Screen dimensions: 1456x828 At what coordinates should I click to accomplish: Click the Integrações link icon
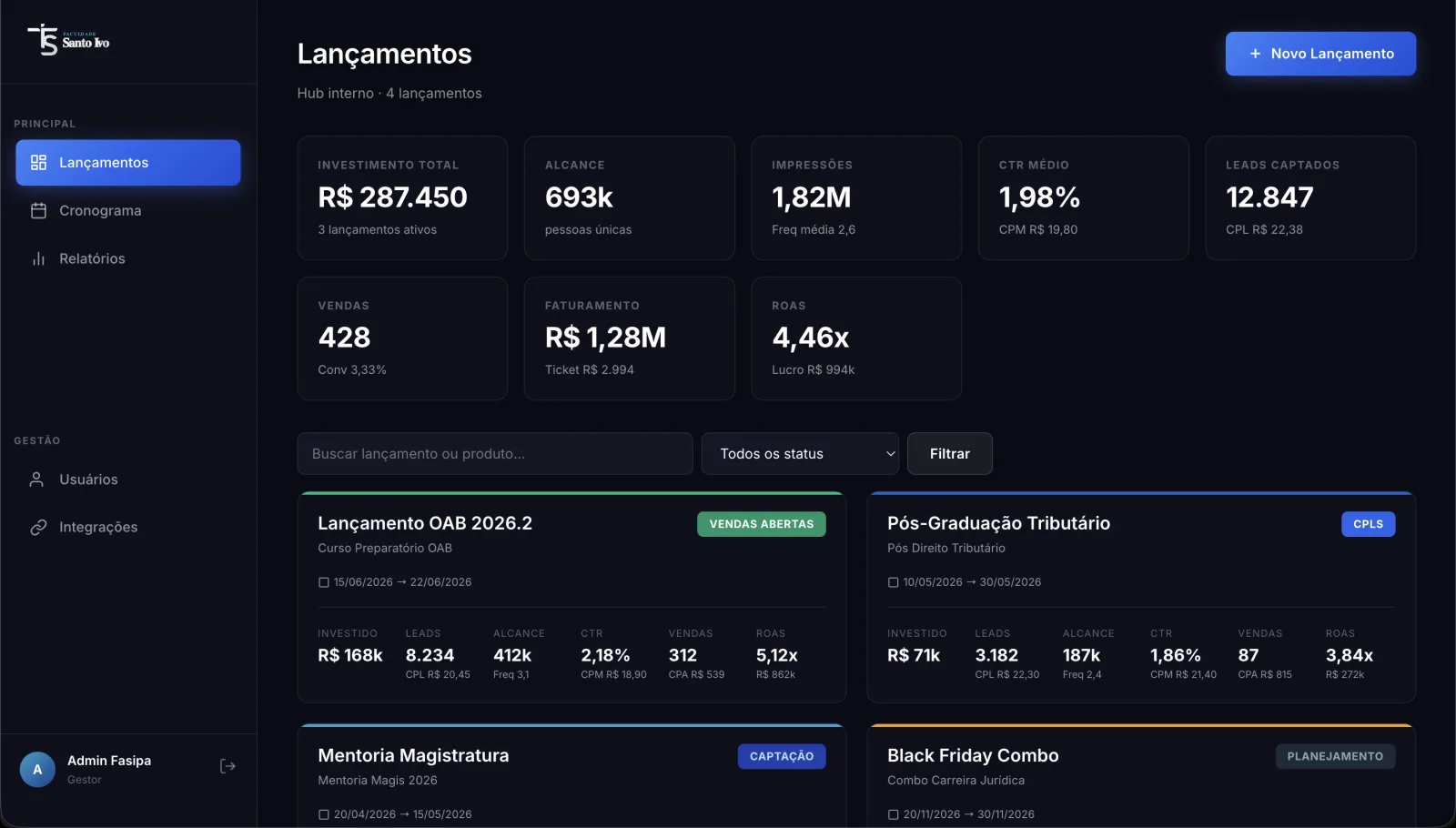[37, 528]
